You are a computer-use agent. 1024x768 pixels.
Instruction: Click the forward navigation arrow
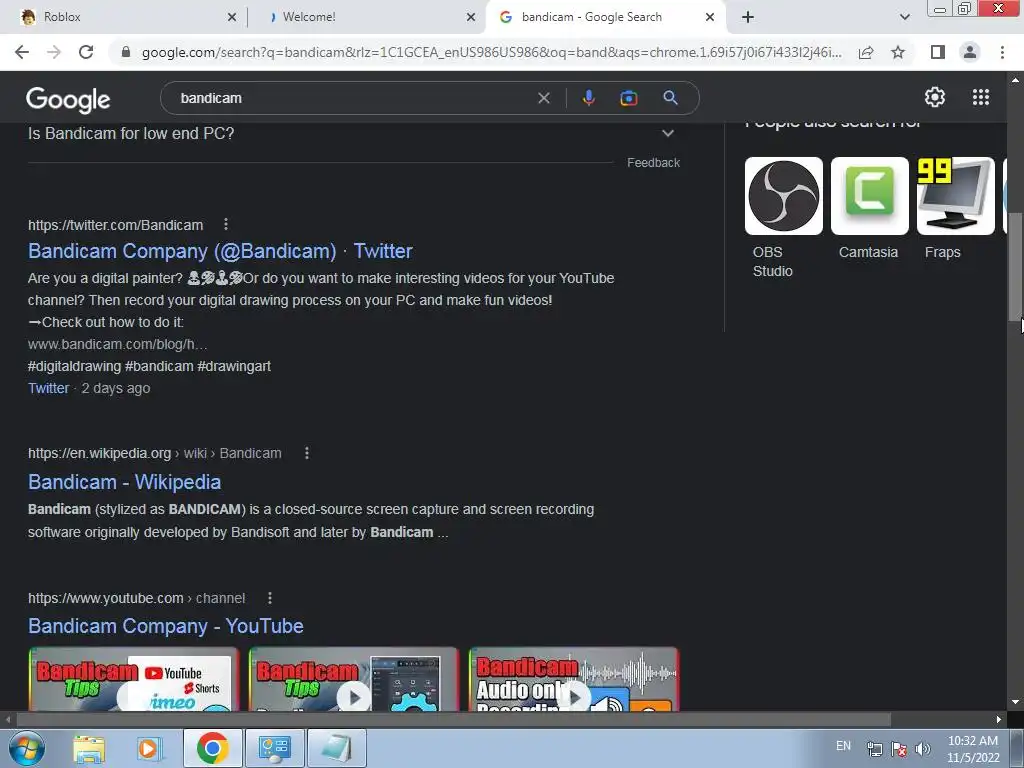click(x=54, y=52)
